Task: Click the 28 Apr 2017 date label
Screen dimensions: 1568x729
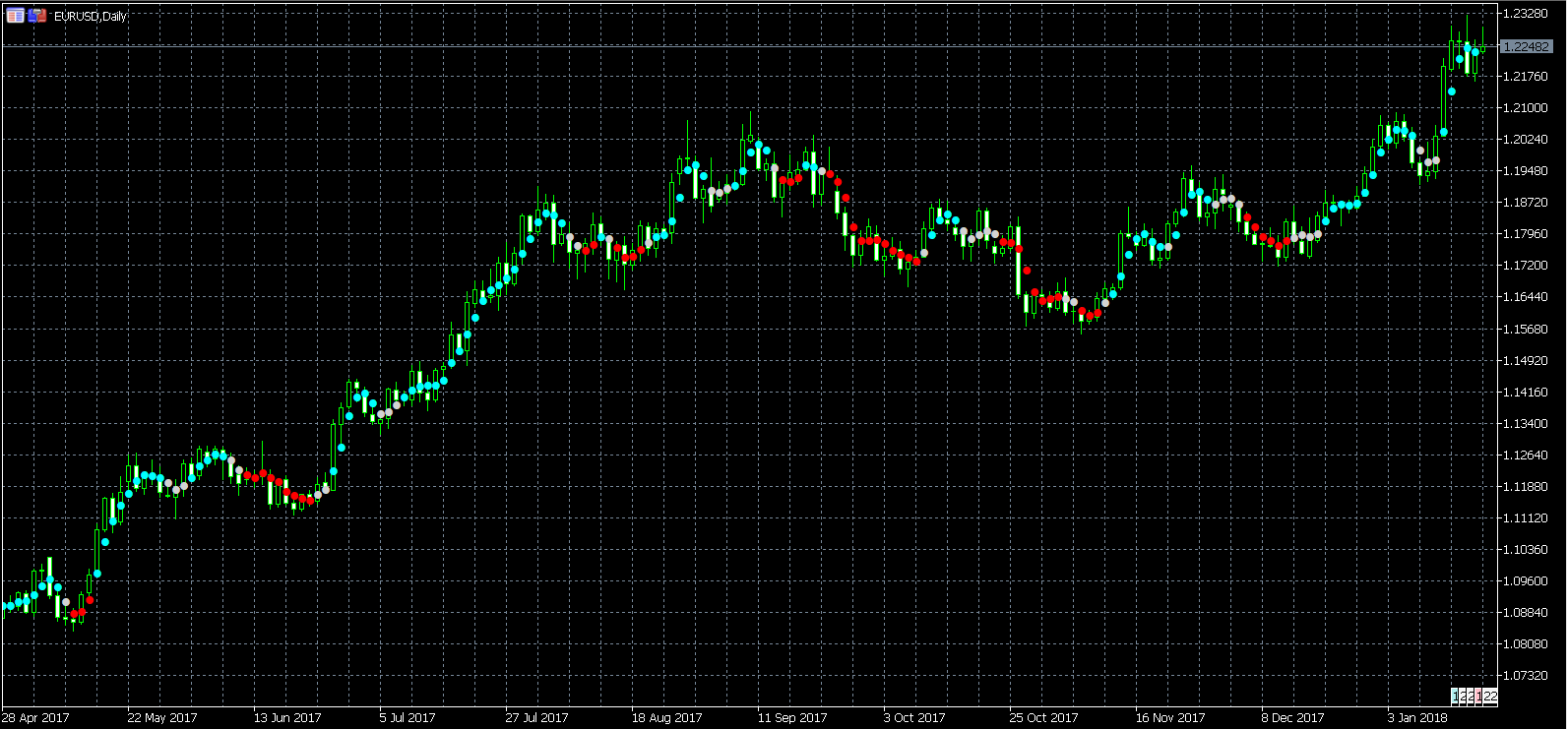Action: click(35, 718)
